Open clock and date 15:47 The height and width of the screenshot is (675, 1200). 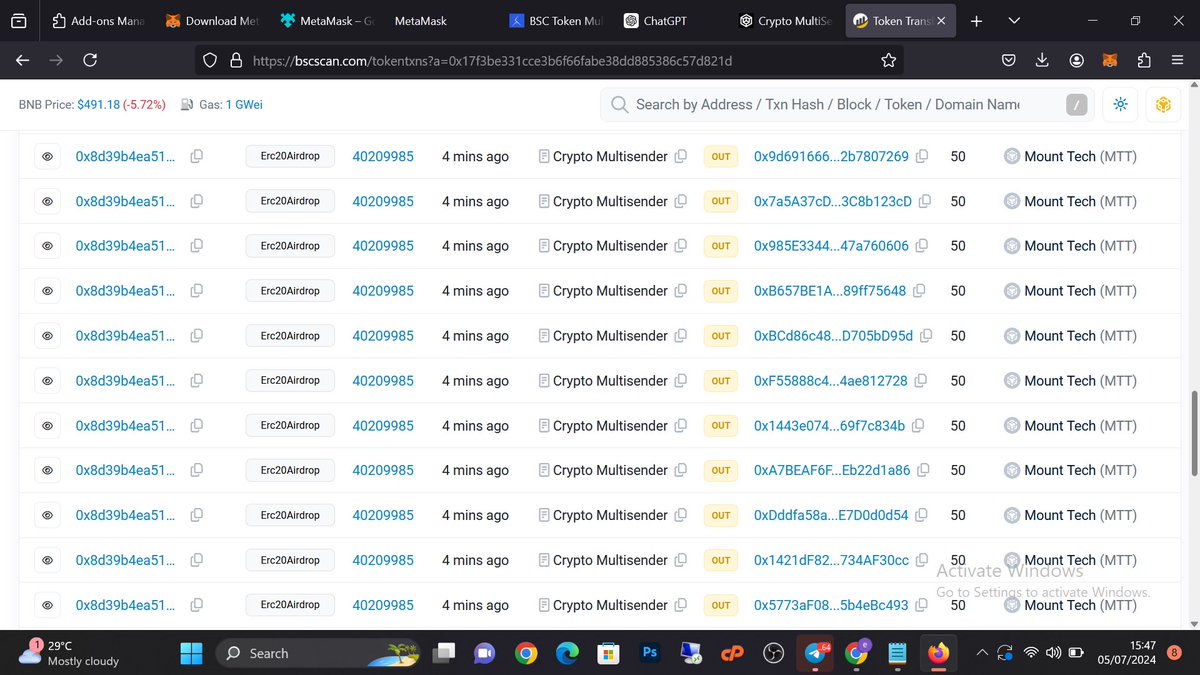[x=1128, y=653]
